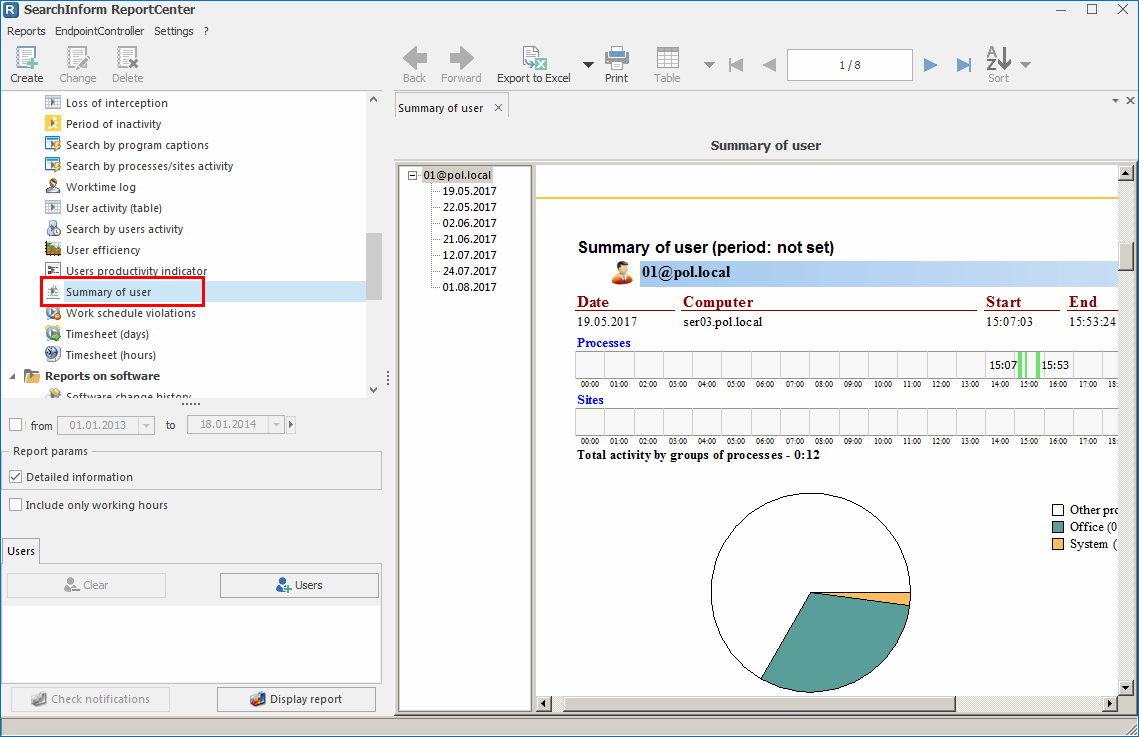Image resolution: width=1139 pixels, height=737 pixels.
Task: Click the Users button to add users
Action: [x=299, y=585]
